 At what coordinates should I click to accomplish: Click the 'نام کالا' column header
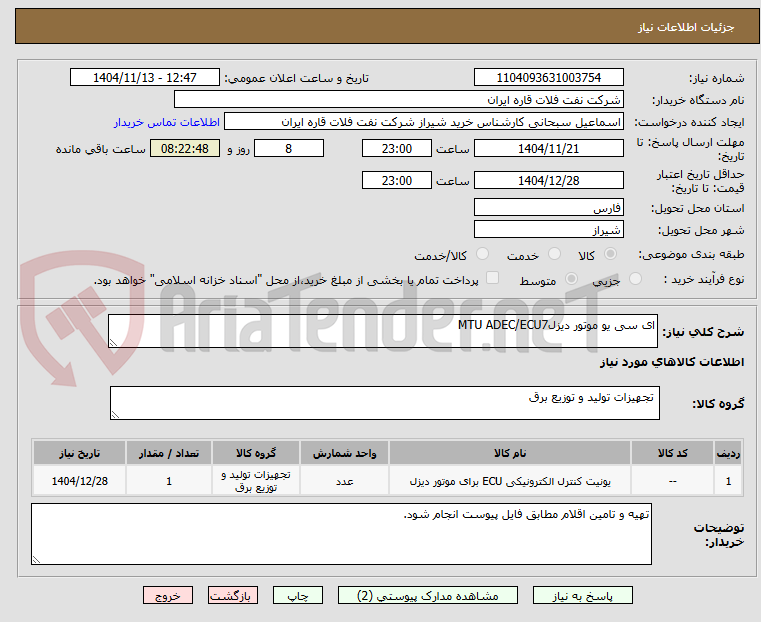coord(510,453)
